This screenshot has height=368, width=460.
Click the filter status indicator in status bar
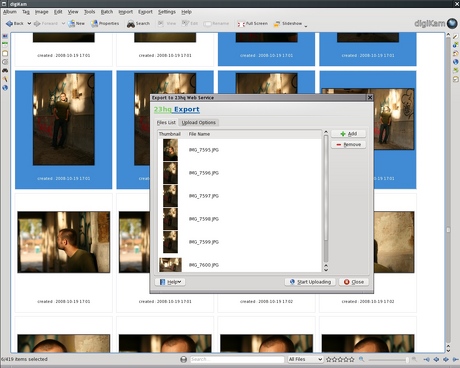click(x=183, y=359)
